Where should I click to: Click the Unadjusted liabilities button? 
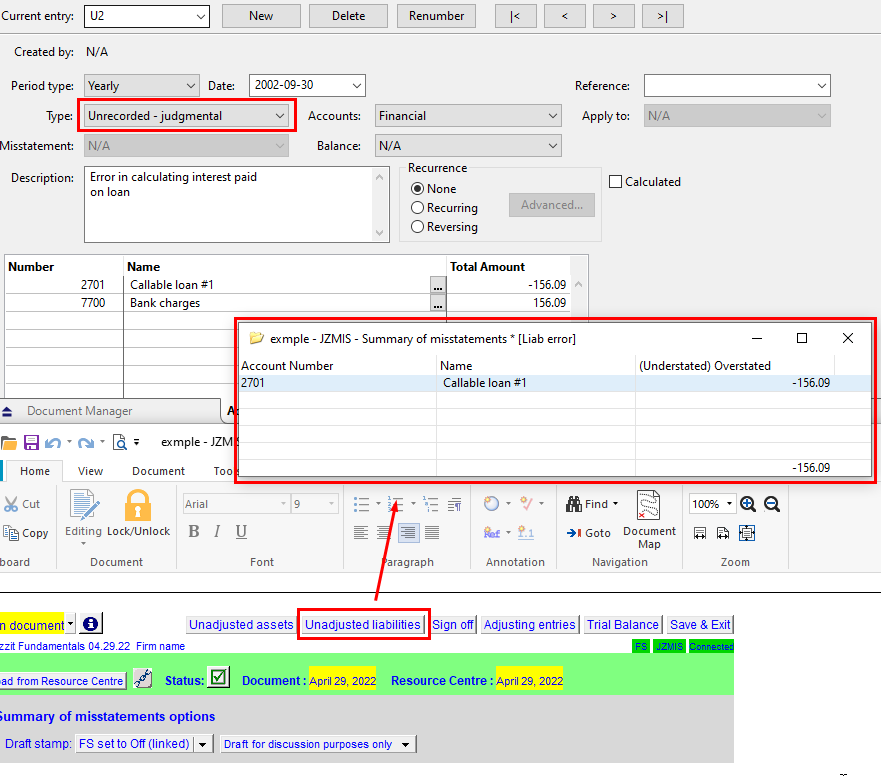click(363, 625)
